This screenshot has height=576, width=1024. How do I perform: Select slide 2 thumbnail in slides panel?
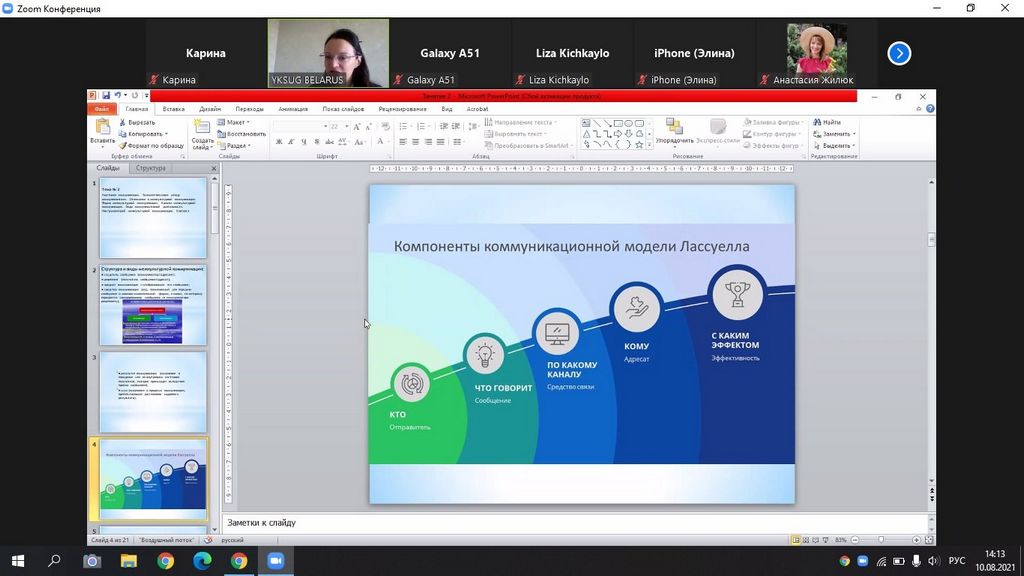coord(153,305)
